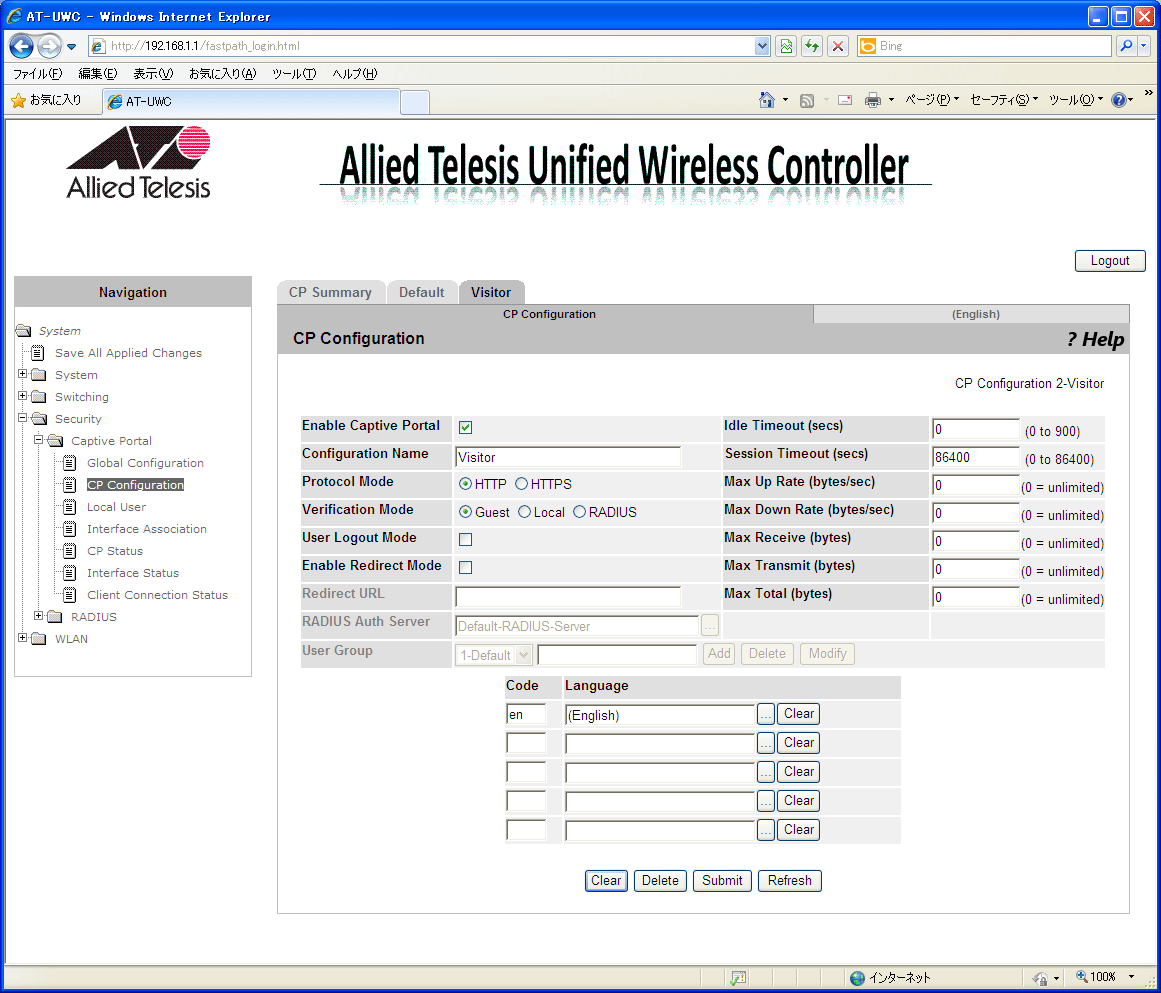Click the Allied Telesis logo

138,162
